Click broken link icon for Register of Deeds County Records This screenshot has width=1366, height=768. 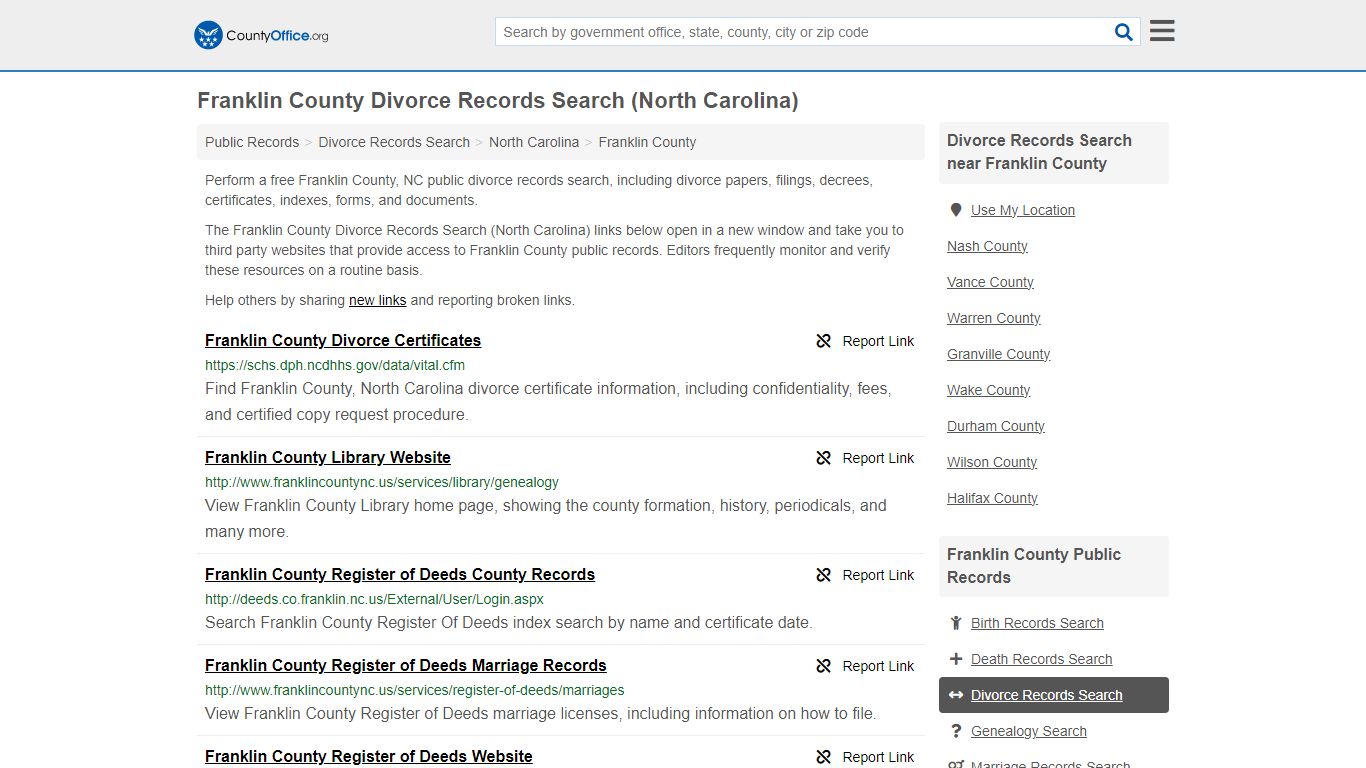click(824, 575)
